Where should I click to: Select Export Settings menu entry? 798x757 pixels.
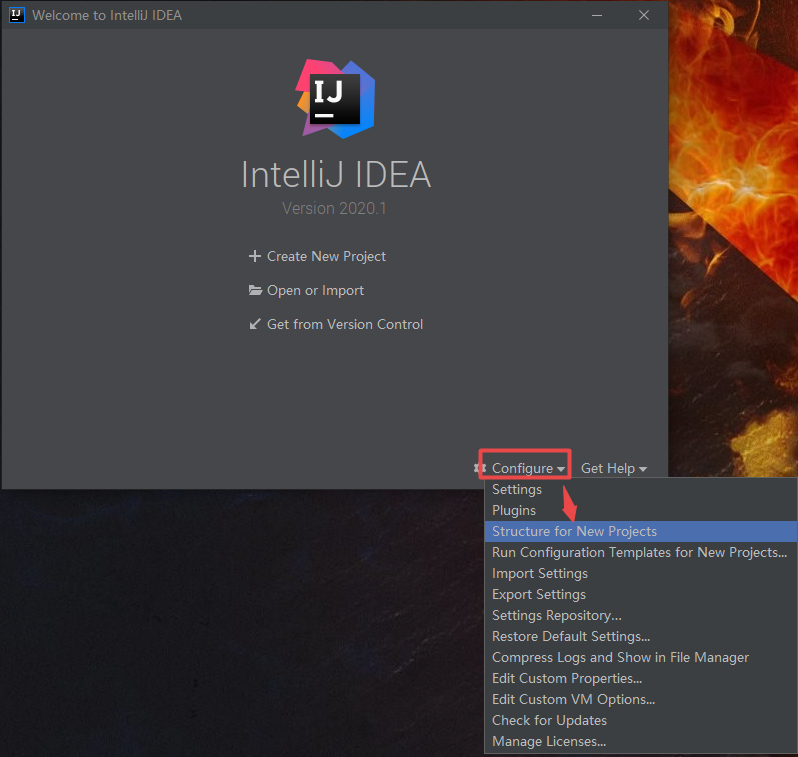click(641, 594)
